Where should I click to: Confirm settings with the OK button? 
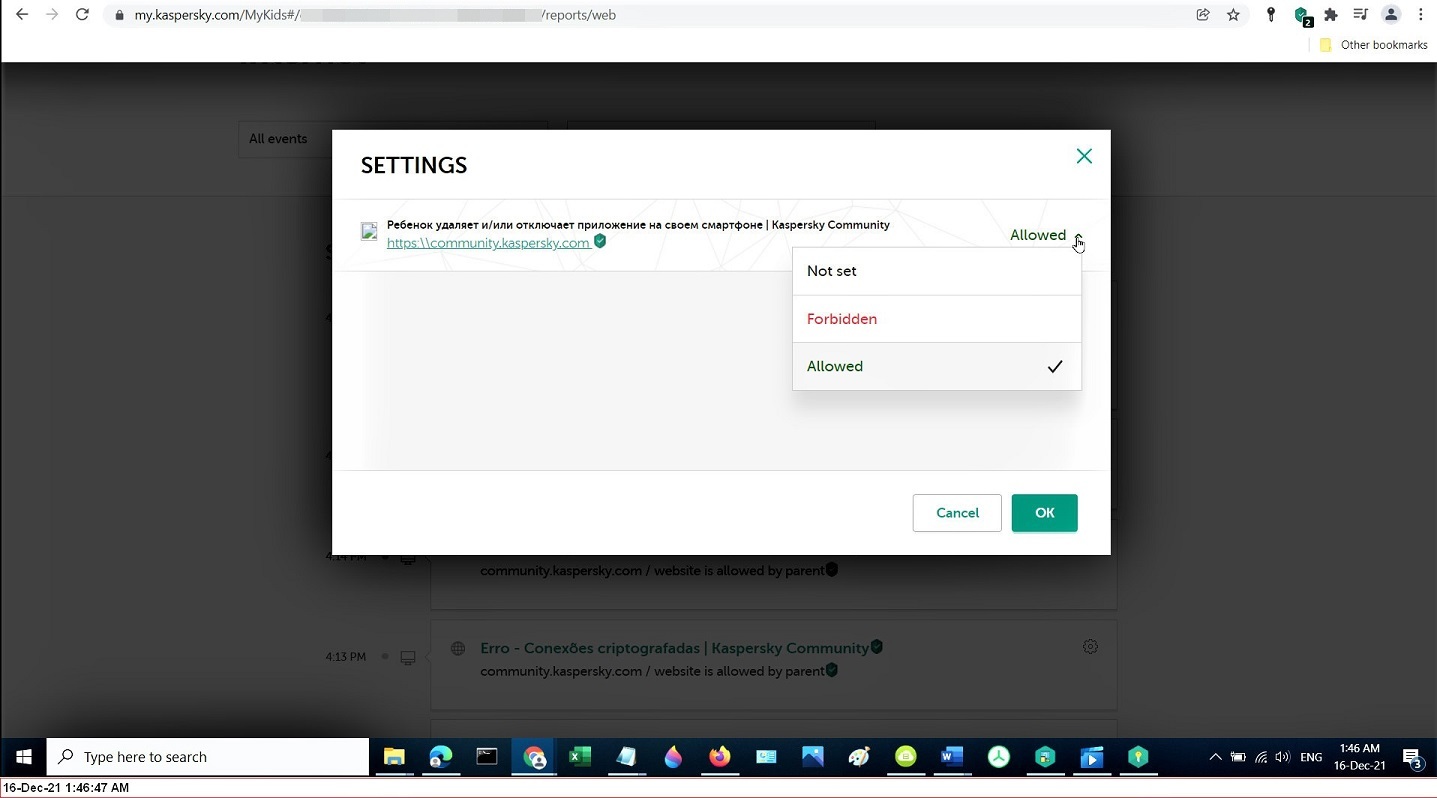pyautogui.click(x=1044, y=513)
